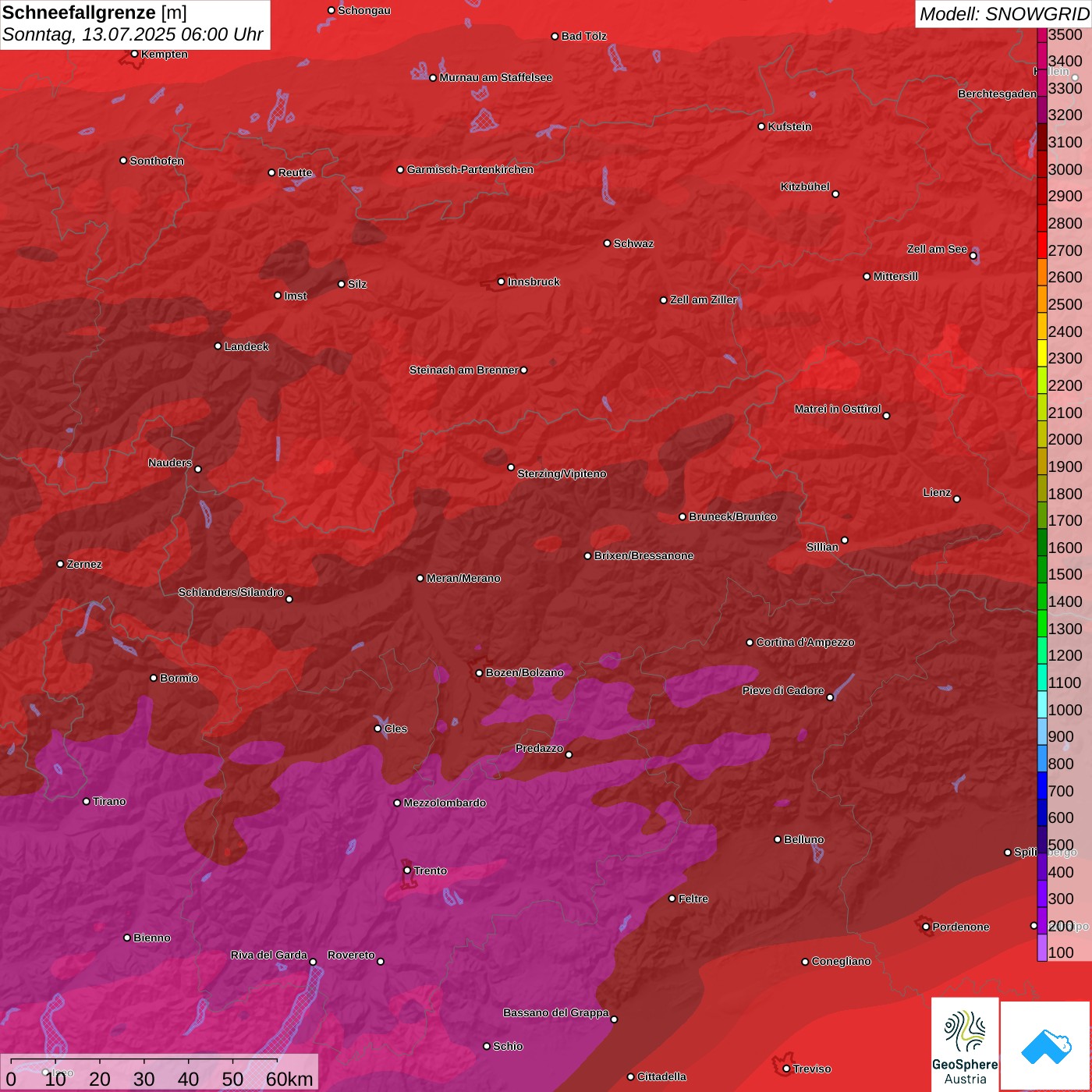Click the Cittadella marker dot
Viewport: 1092px width, 1092px height.
click(631, 1077)
